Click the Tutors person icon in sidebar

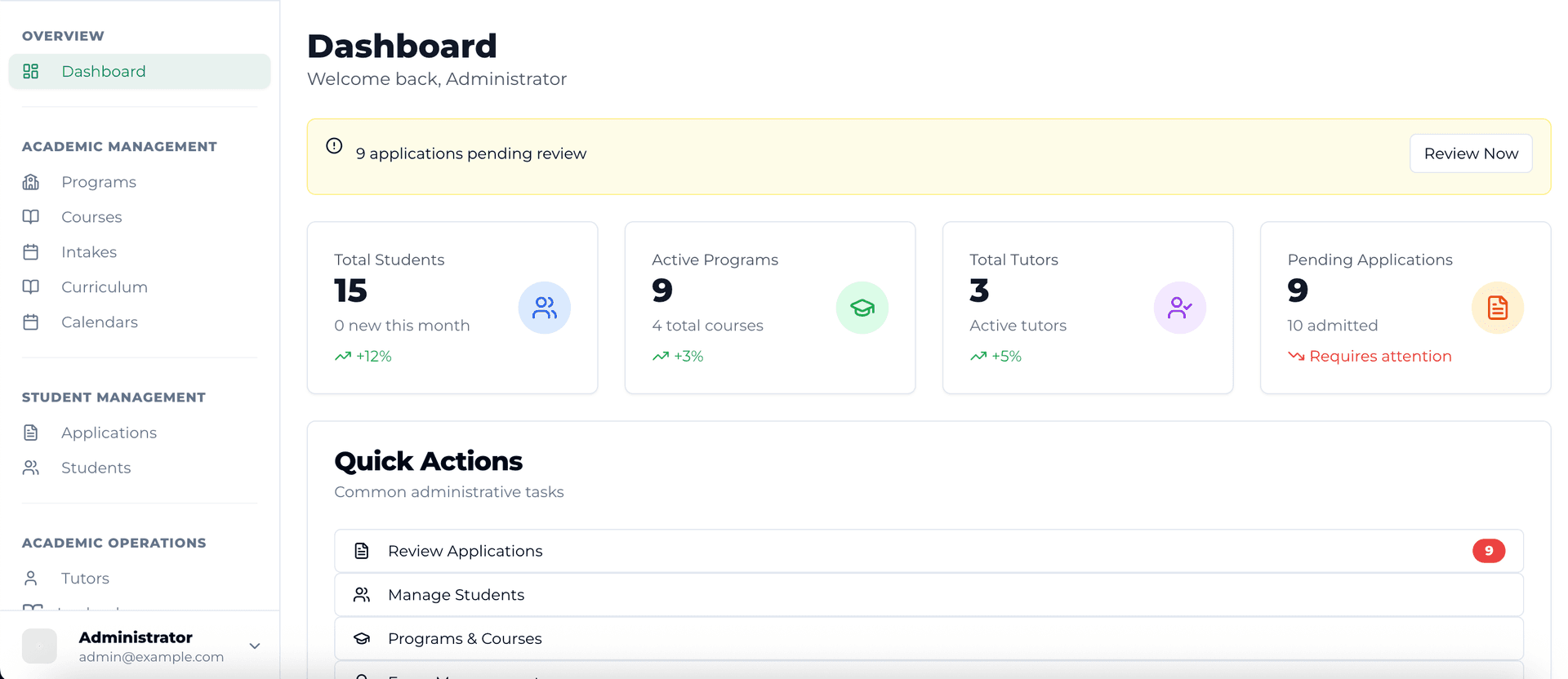(31, 578)
